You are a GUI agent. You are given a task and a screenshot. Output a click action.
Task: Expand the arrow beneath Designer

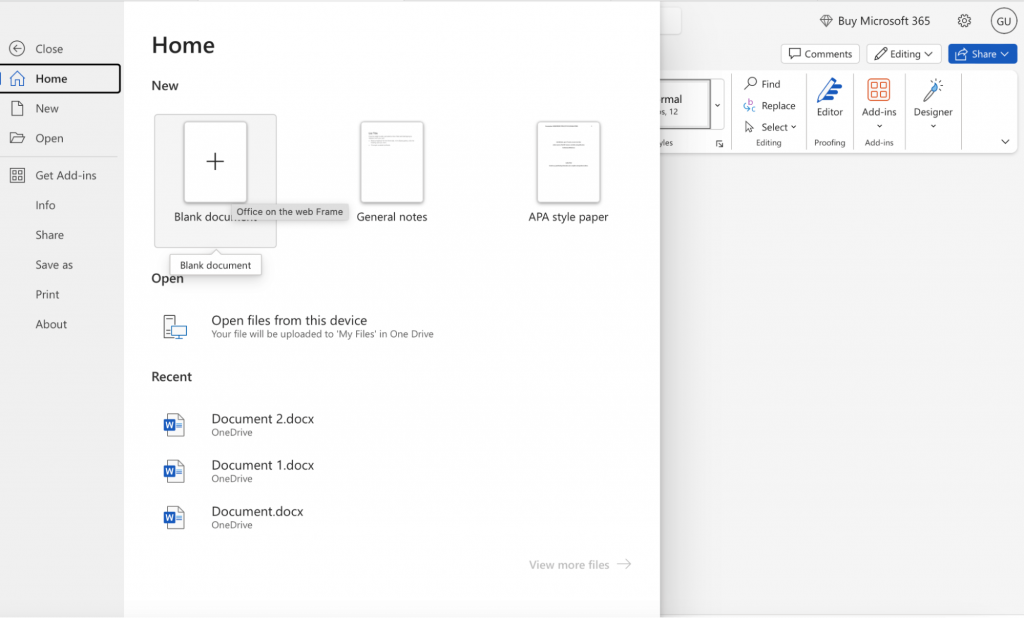tap(933, 126)
